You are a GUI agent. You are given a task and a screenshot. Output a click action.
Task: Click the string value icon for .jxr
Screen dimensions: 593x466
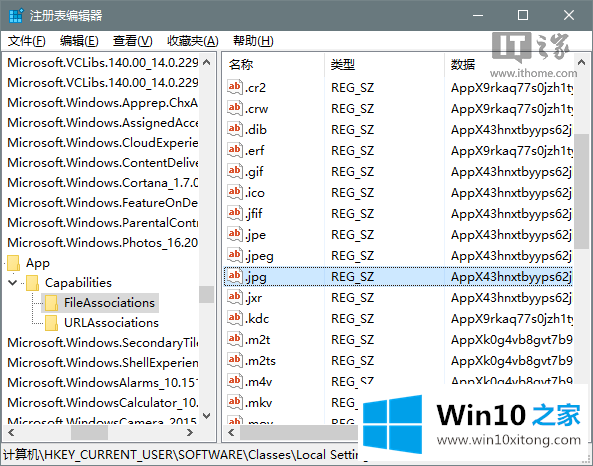[x=234, y=297]
